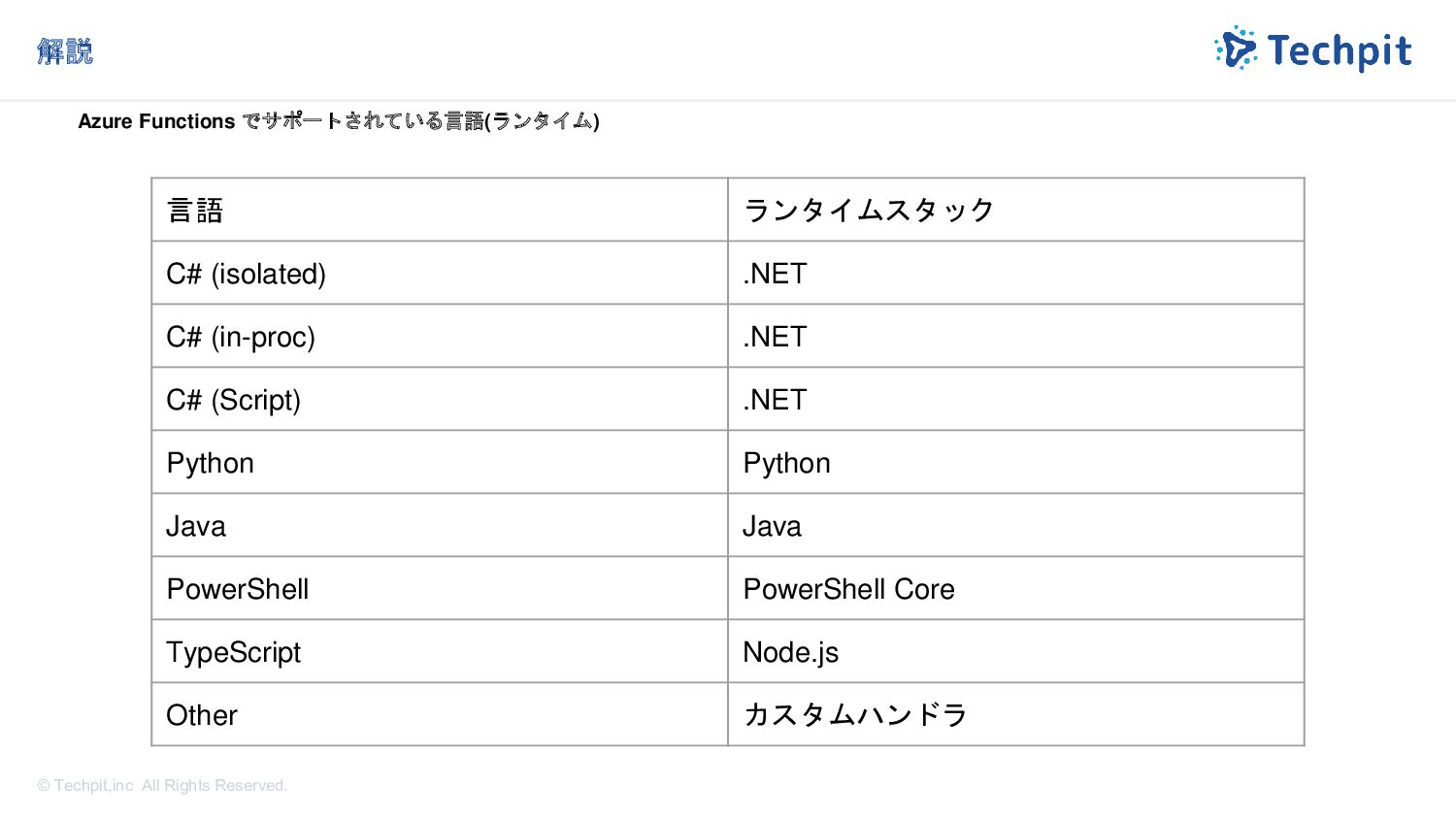Screen dimensions: 1456x819
Task: Click the C# (Script) table cell
Action: click(440, 399)
